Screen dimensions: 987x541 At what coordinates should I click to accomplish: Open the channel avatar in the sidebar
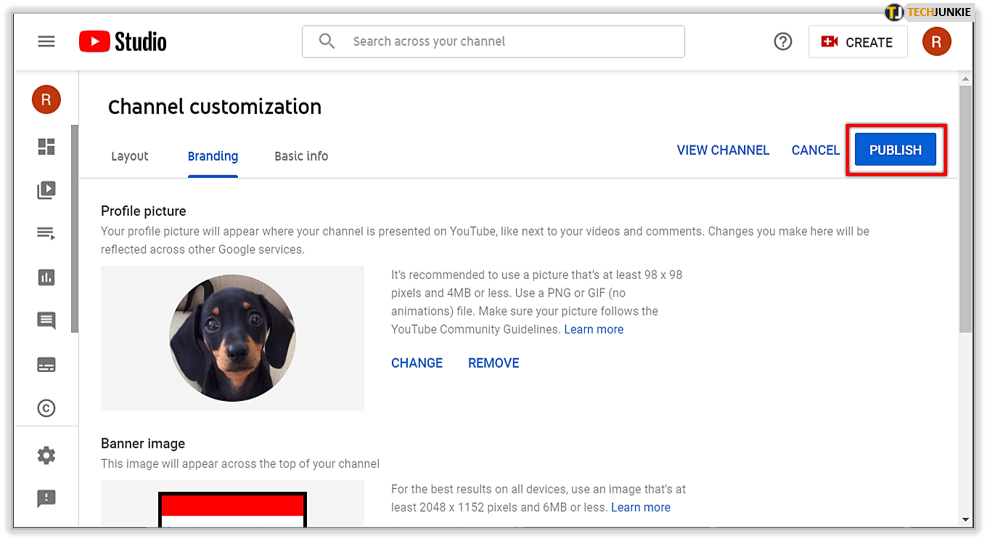46,100
